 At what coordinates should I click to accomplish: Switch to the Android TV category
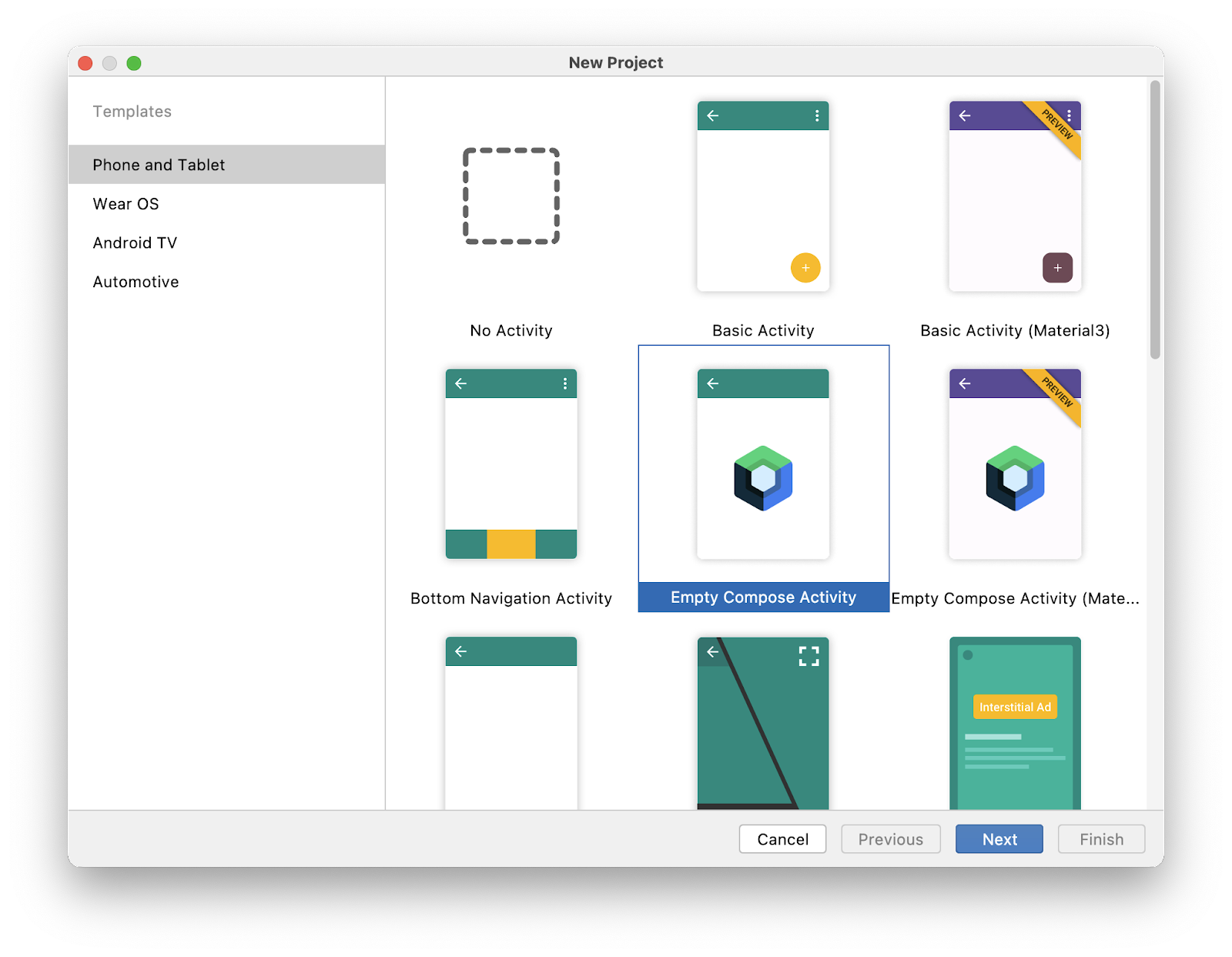tap(136, 243)
